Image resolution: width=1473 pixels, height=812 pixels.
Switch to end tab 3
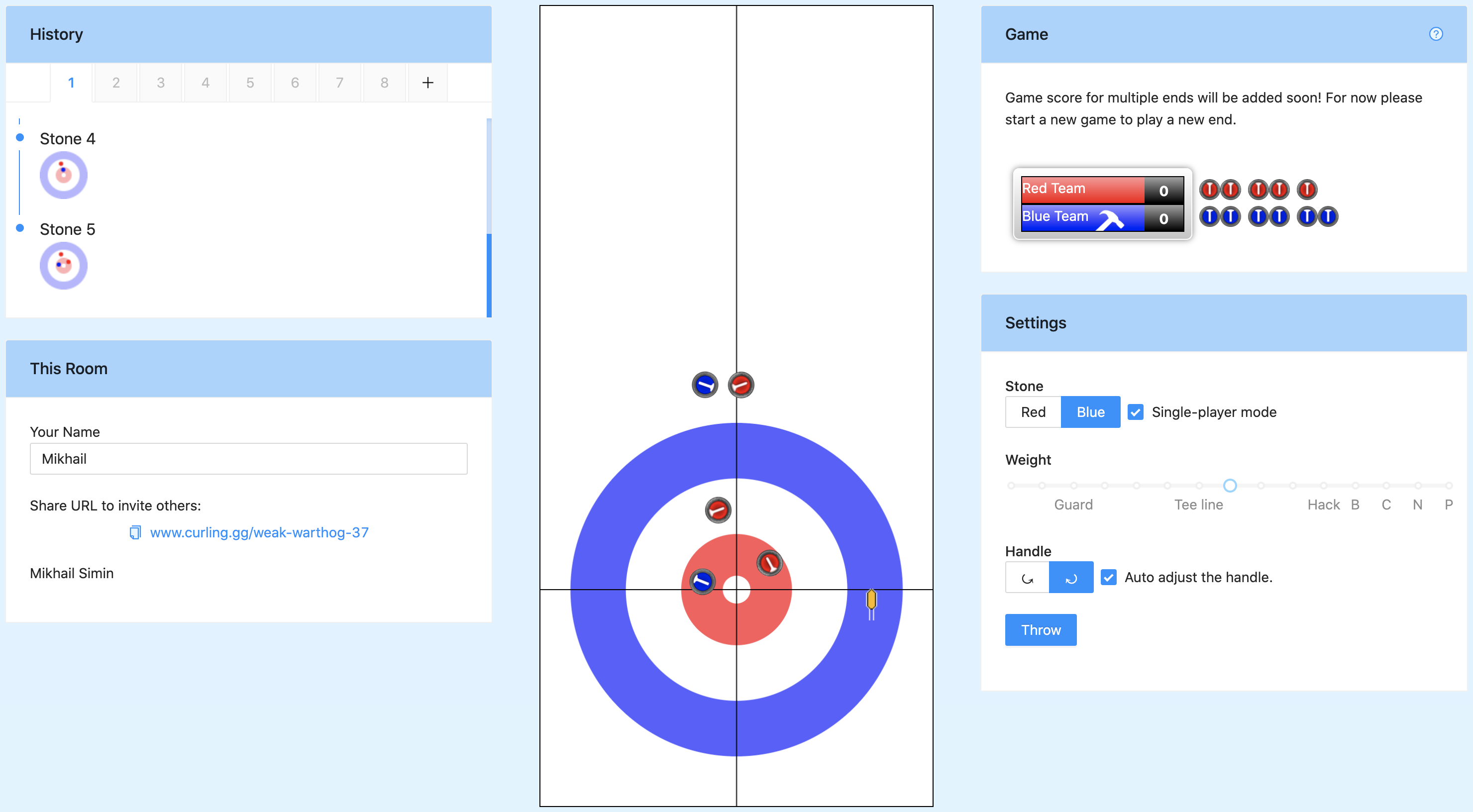click(x=160, y=82)
